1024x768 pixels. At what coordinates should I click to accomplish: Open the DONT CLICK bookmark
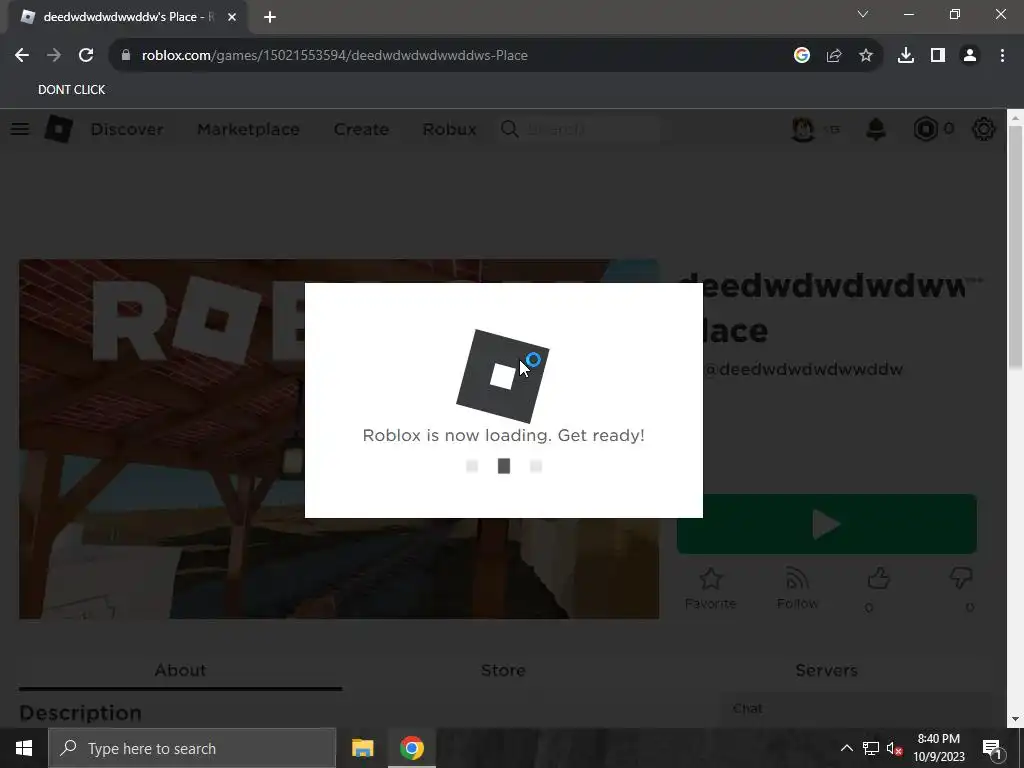point(71,89)
